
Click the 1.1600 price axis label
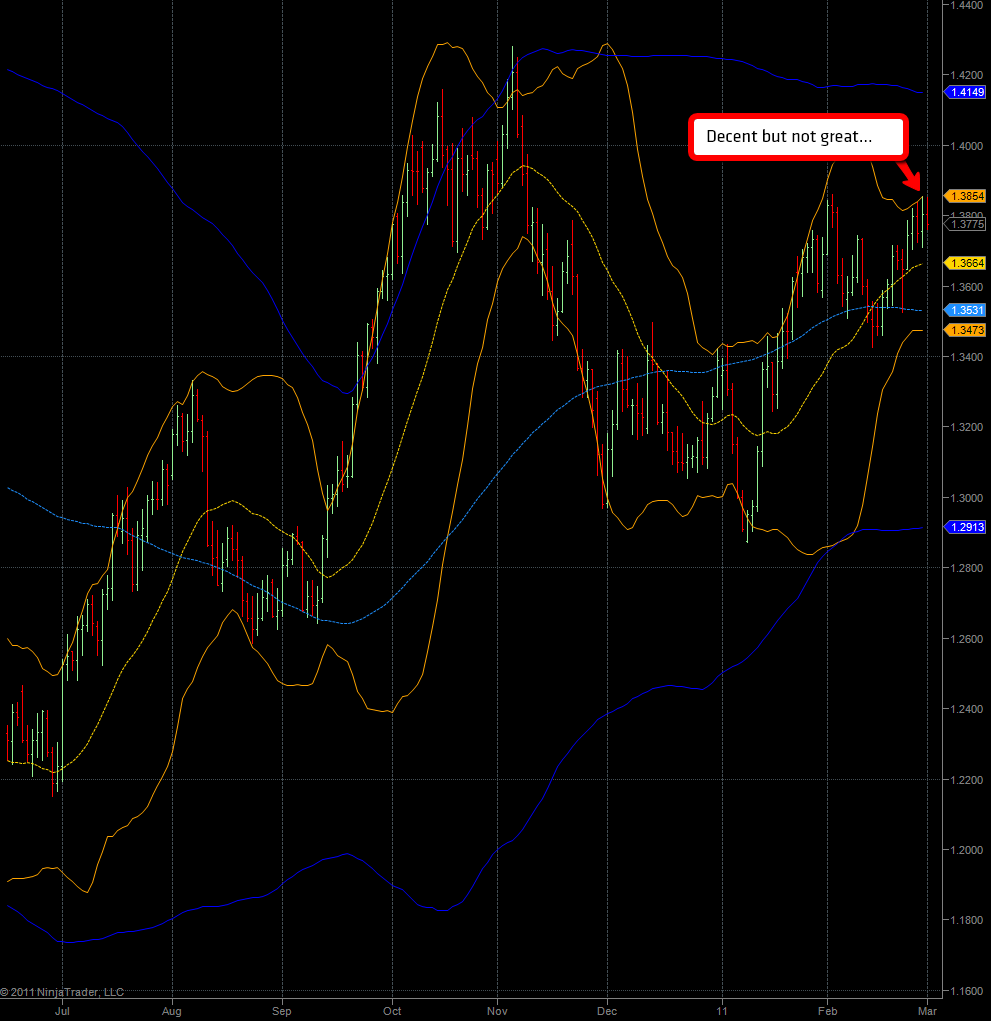tap(966, 991)
